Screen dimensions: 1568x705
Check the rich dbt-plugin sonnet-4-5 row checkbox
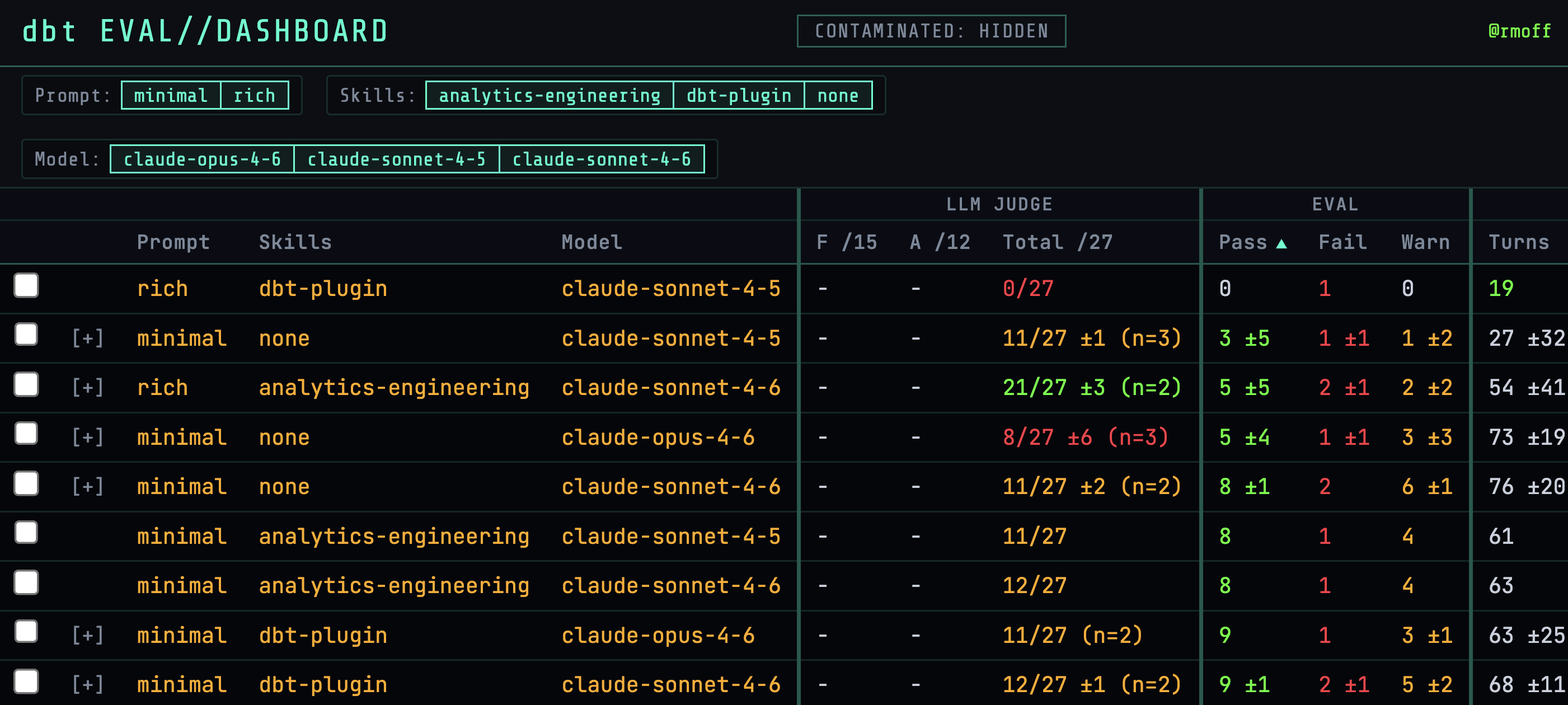pos(26,285)
